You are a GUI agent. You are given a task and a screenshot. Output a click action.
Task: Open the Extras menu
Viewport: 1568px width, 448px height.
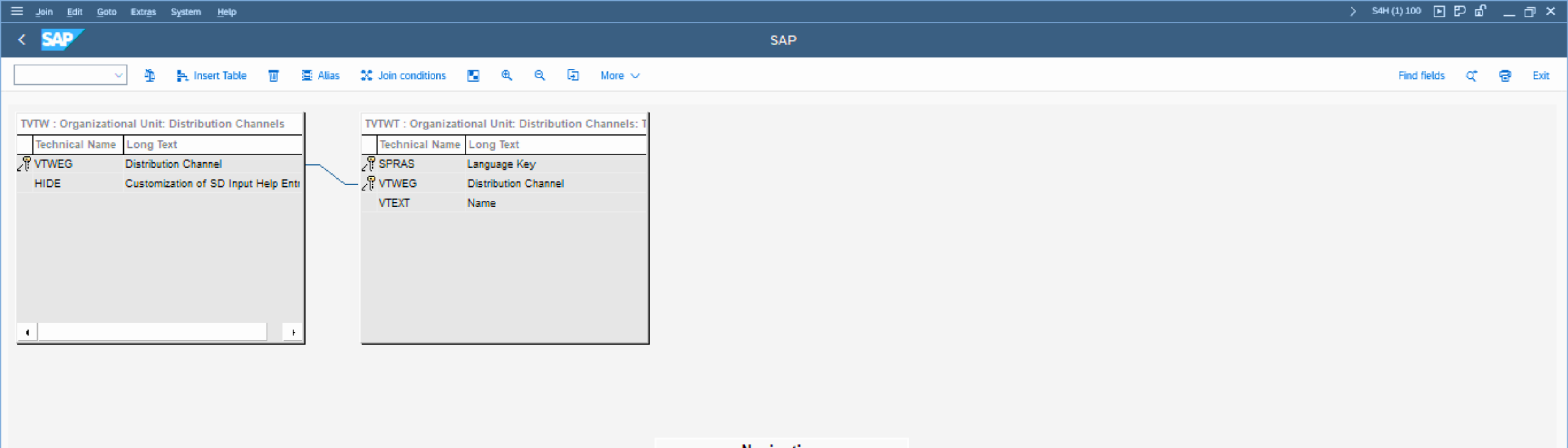pos(143,12)
